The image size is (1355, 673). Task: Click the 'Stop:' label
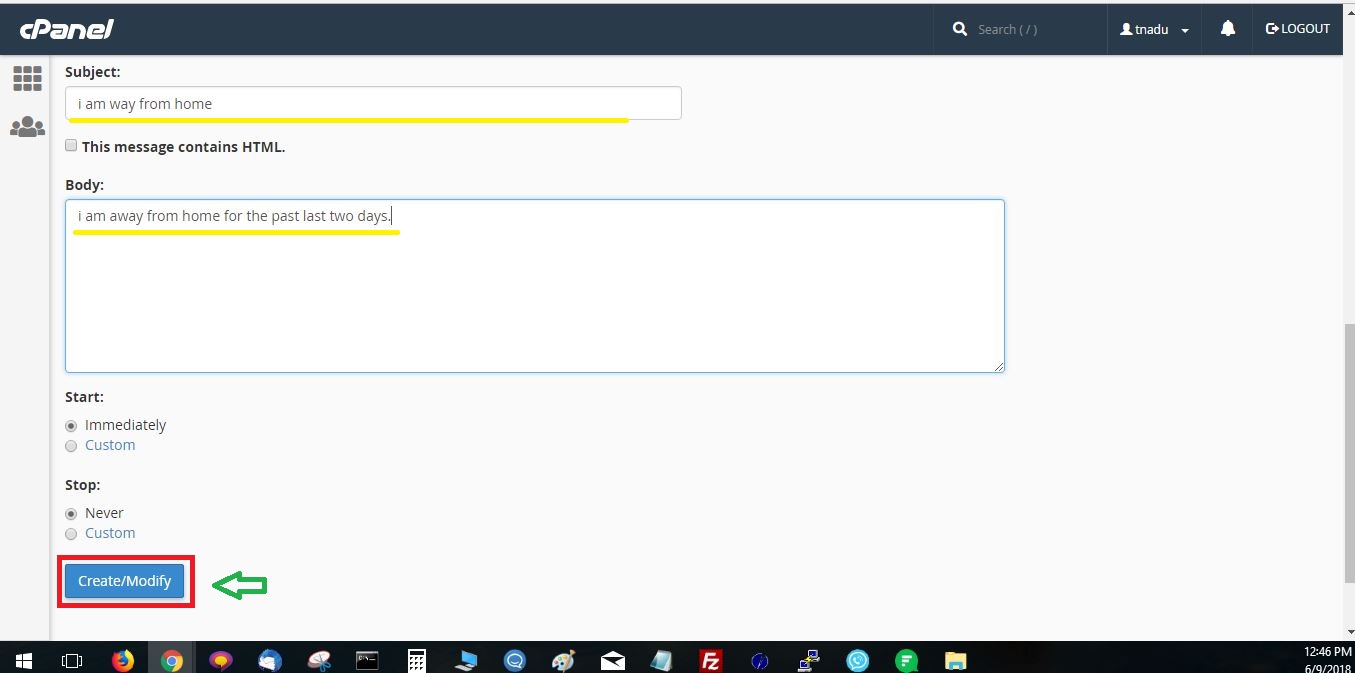[82, 485]
